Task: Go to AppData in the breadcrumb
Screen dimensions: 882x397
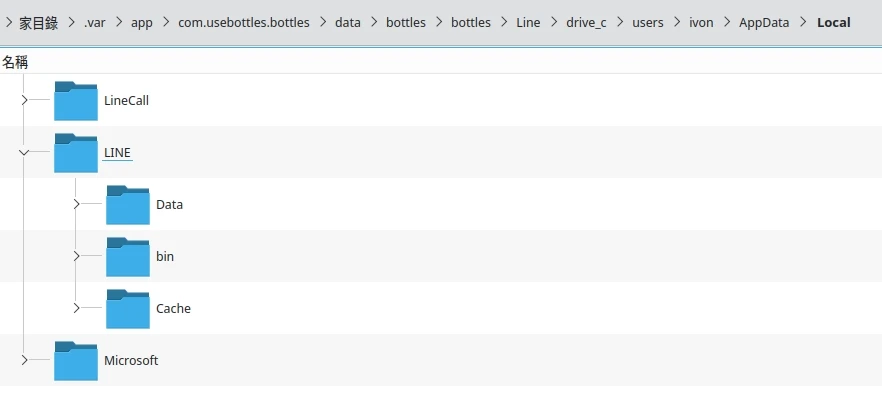Action: point(764,22)
